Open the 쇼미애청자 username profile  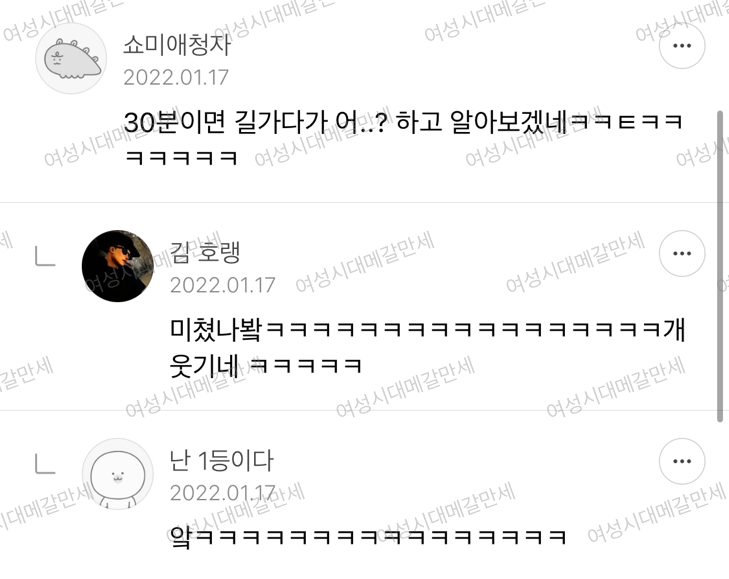tap(177, 45)
